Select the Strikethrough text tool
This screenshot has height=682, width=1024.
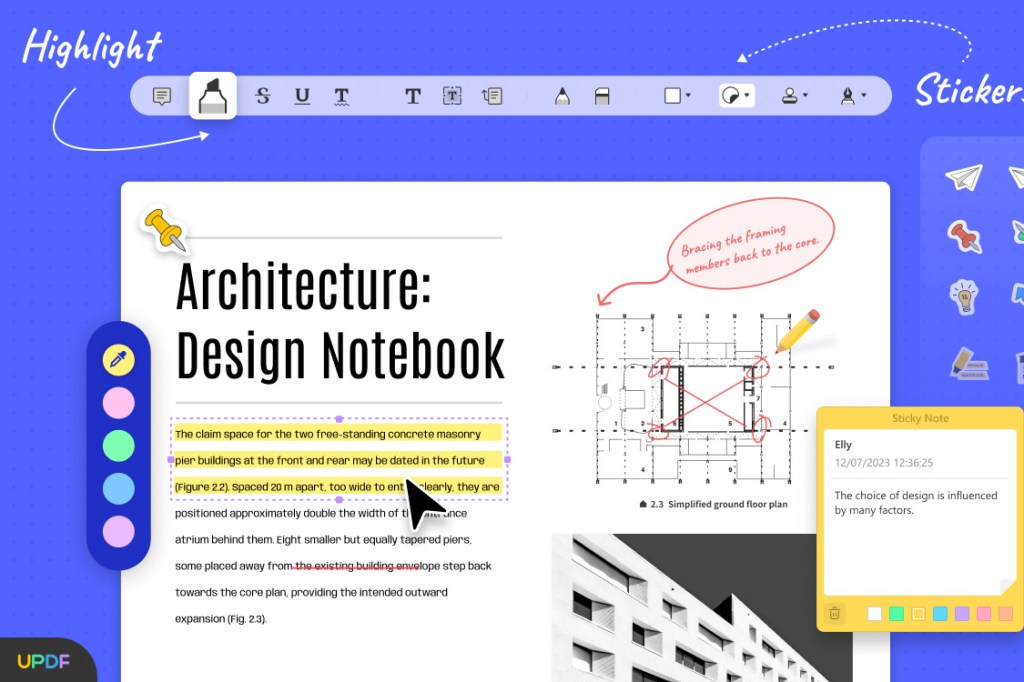point(263,96)
